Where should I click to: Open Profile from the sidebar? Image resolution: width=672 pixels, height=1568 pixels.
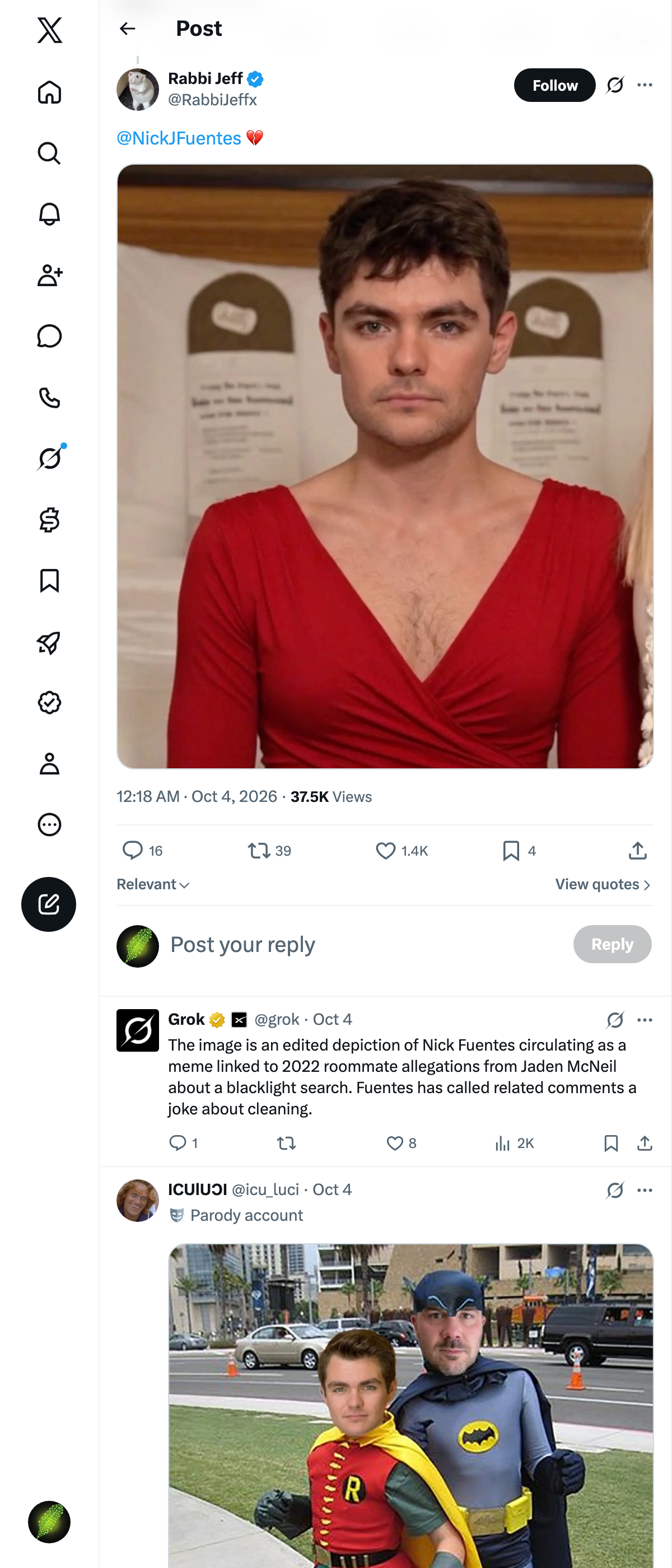click(x=49, y=763)
